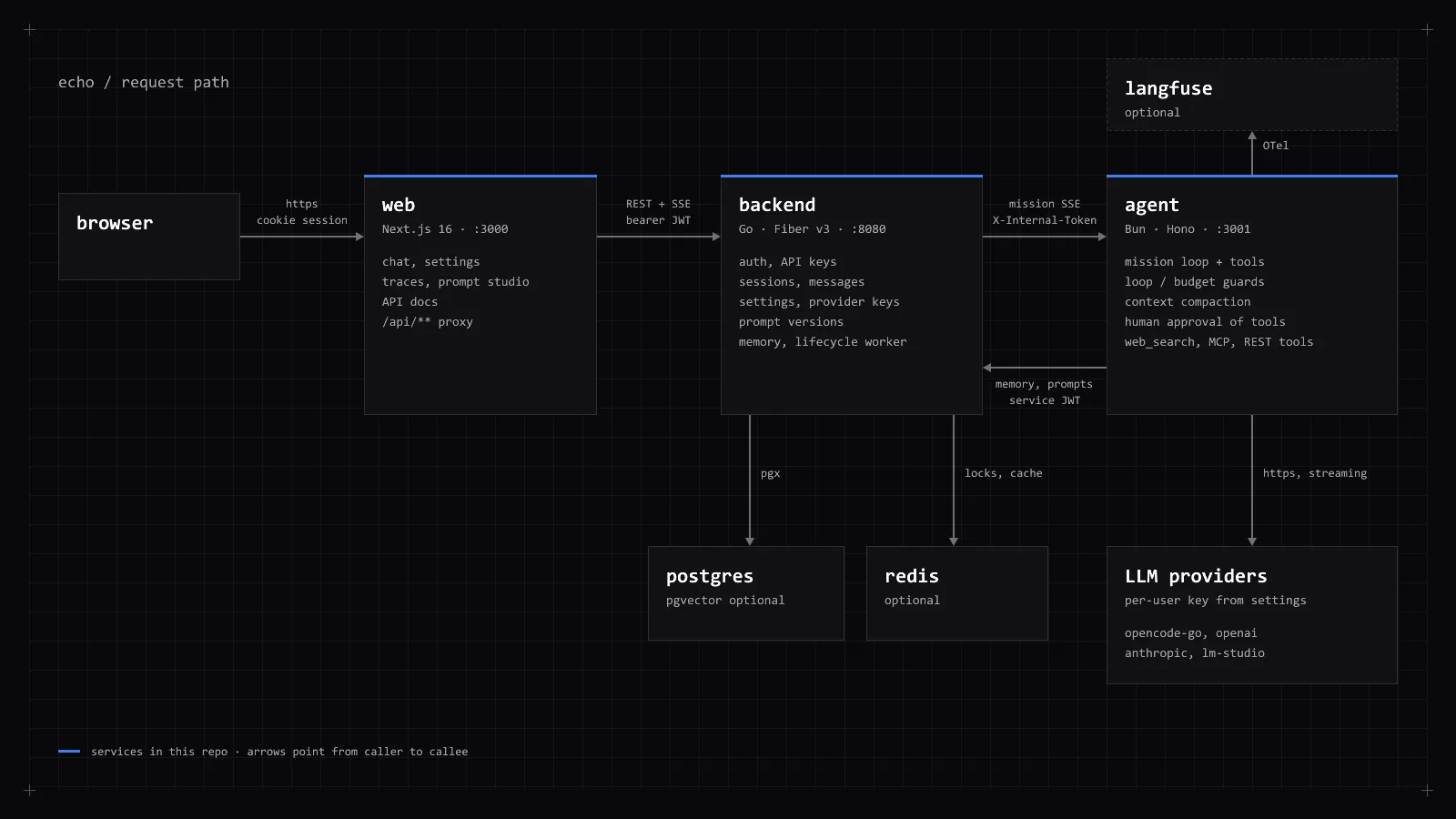Click the blue legend line marker
This screenshot has width=1456, height=819.
click(x=69, y=752)
